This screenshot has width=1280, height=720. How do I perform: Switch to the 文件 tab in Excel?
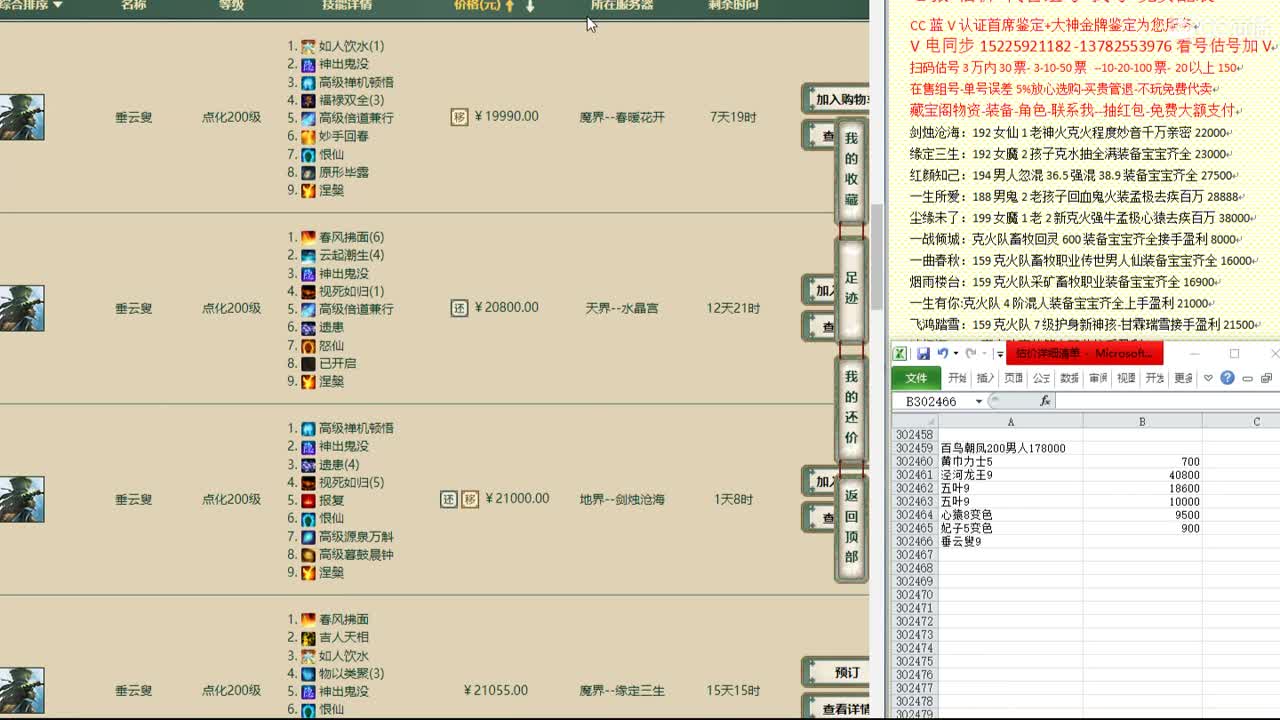tap(916, 378)
